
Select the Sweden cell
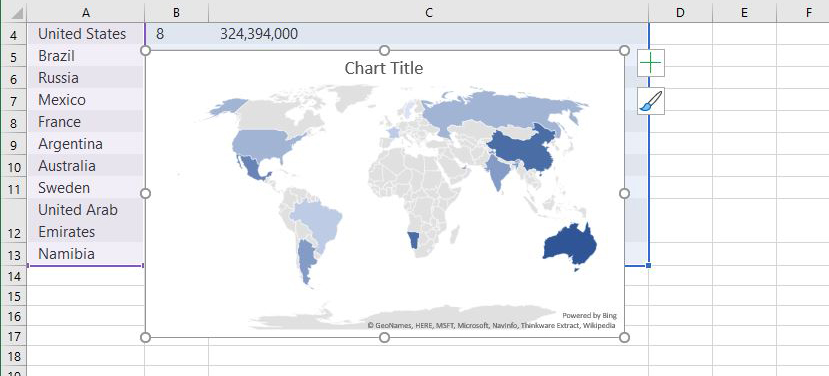[86, 188]
